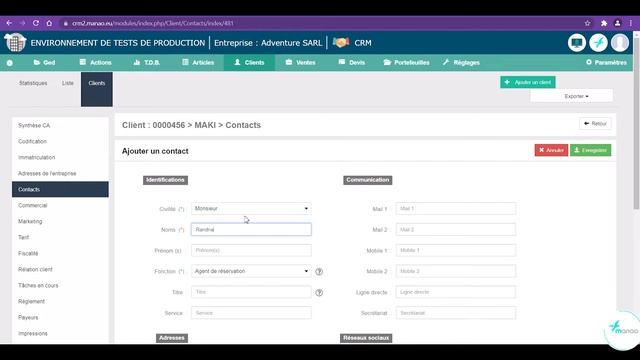Screen dimensions: 640x360
Task: Reload the page with refresh icon
Action: [36, 23]
